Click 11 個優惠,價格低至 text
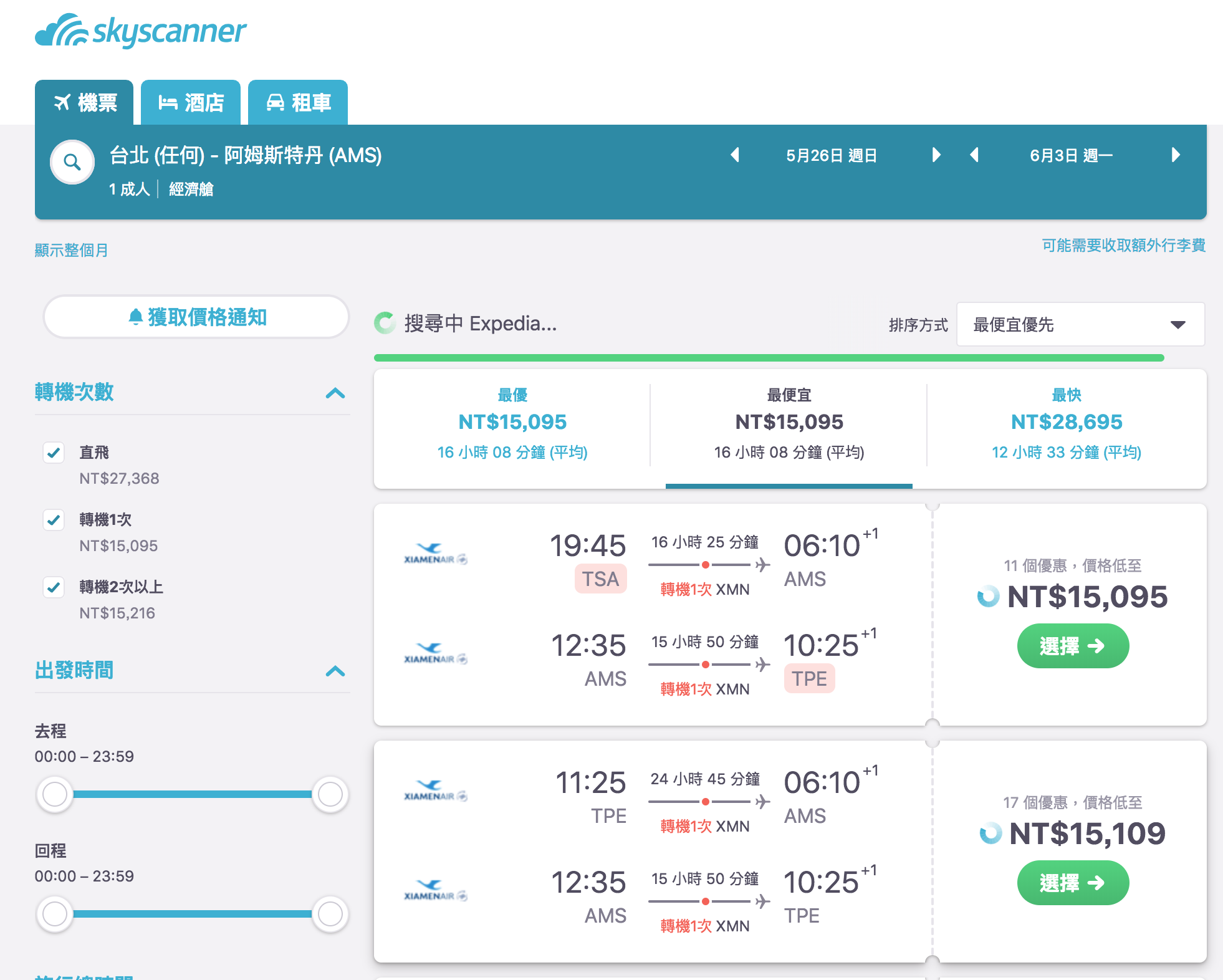This screenshot has width=1223, height=980. 1073,565
